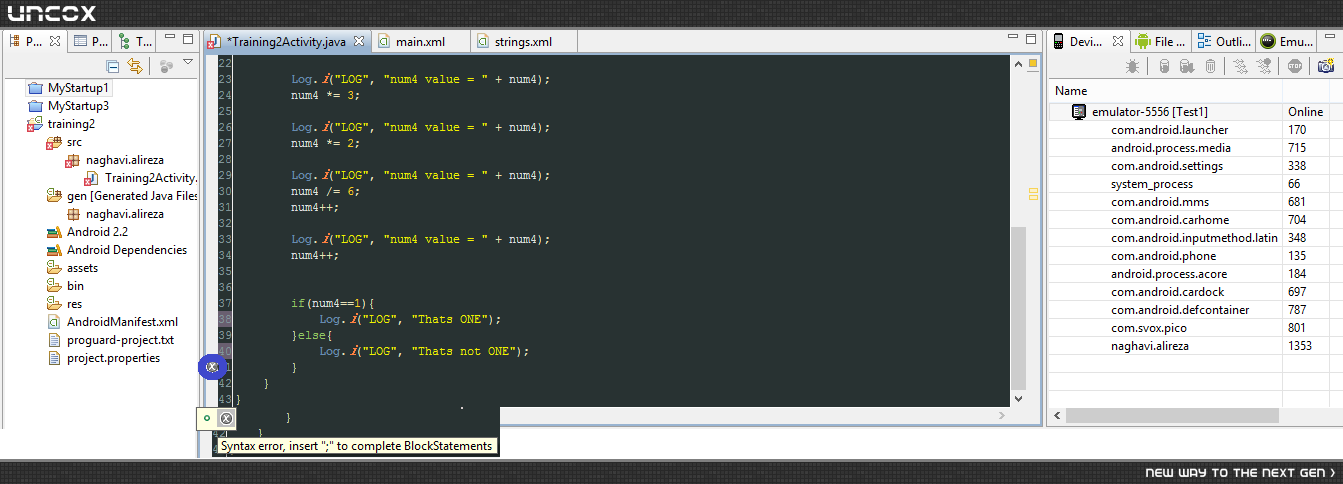
Task: Click the Screen Capture camera icon
Action: pyautogui.click(x=1326, y=66)
